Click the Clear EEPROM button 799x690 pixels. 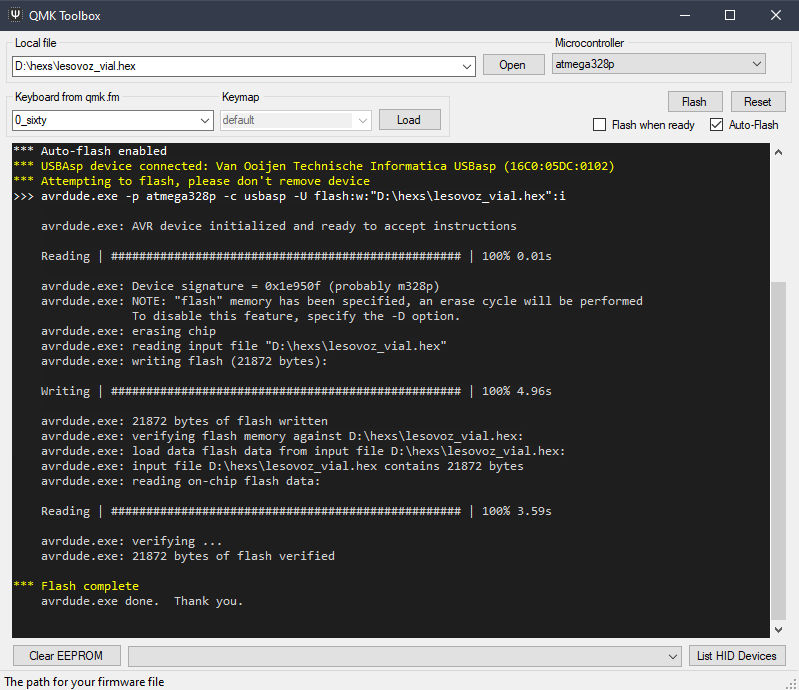66,656
